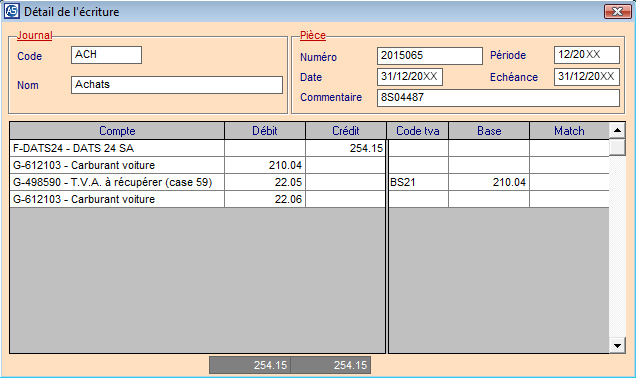The image size is (636, 378).
Task: Select the journal Code field ACH
Action: click(x=106, y=55)
